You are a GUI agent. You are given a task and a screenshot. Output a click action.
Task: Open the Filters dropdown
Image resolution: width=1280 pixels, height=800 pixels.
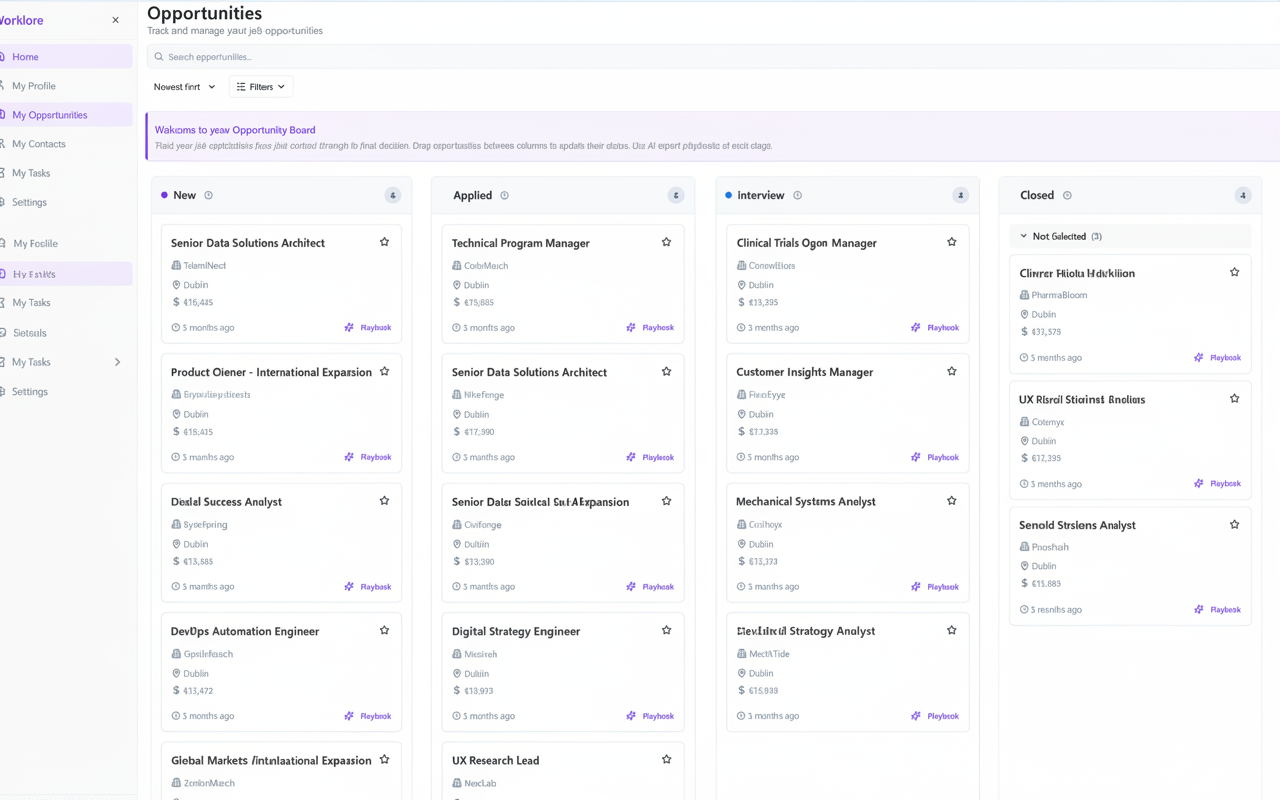tap(261, 87)
